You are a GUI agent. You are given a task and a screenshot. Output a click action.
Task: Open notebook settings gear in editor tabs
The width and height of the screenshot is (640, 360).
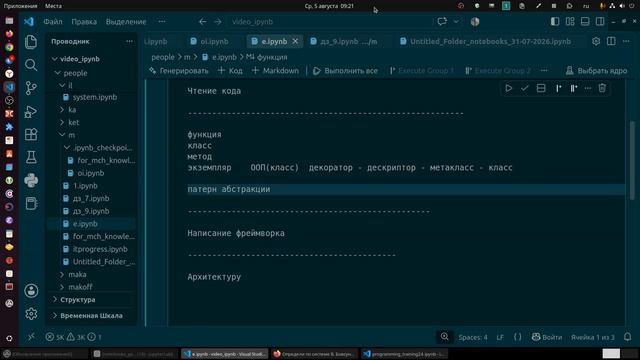tap(596, 41)
